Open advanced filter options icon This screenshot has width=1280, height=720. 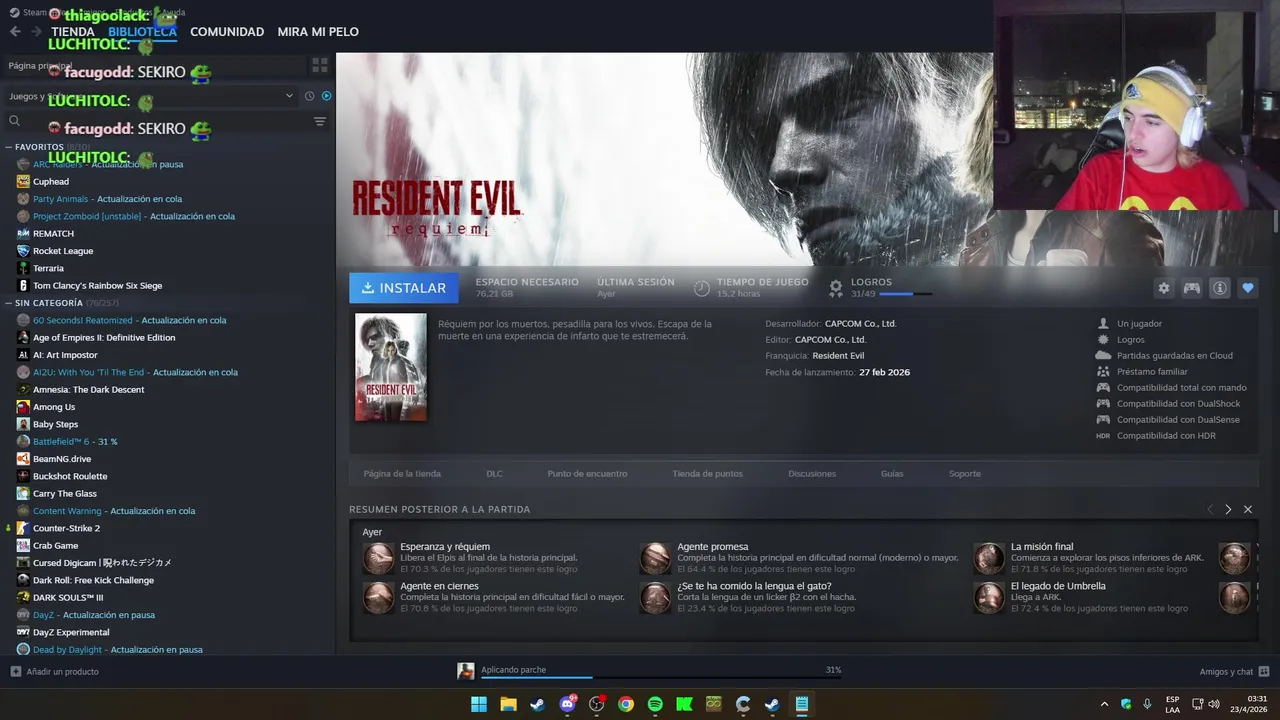[320, 121]
